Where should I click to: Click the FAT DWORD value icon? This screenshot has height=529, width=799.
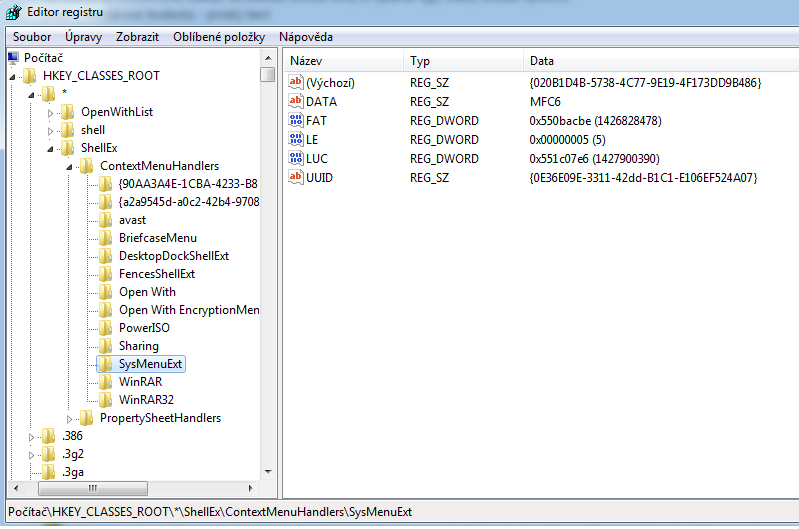tap(296, 120)
